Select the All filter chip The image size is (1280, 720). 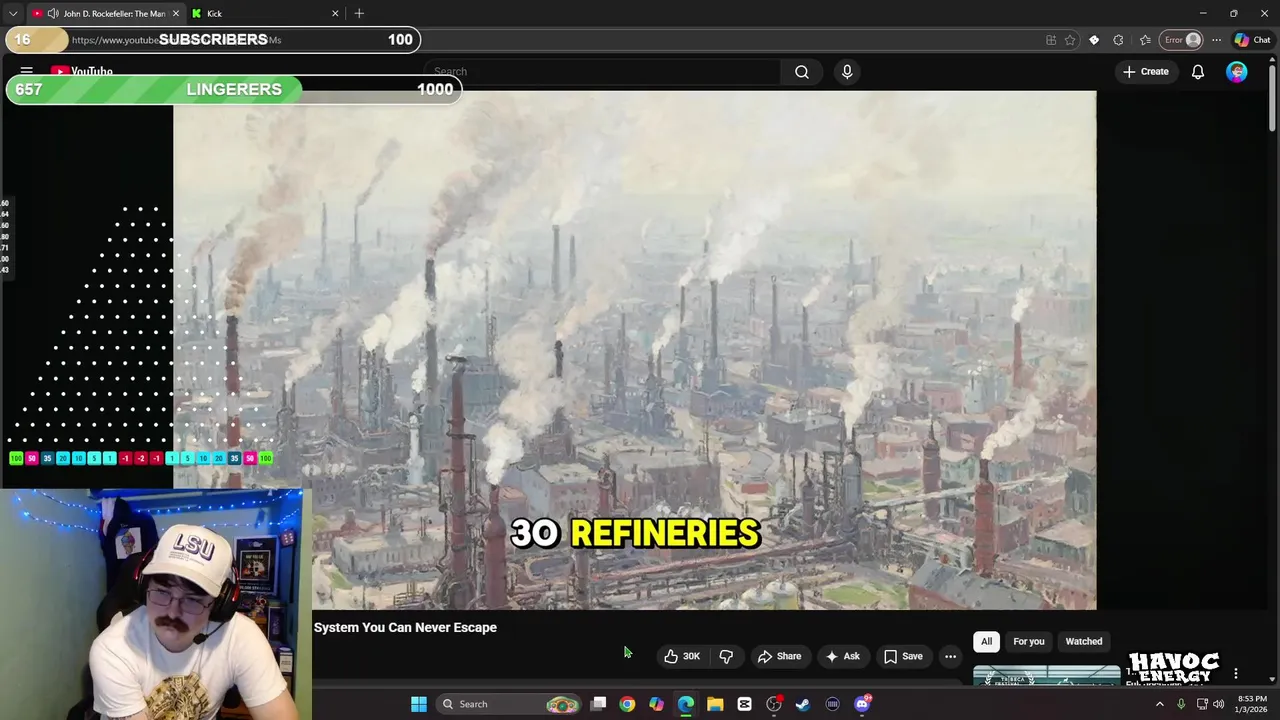coord(986,641)
